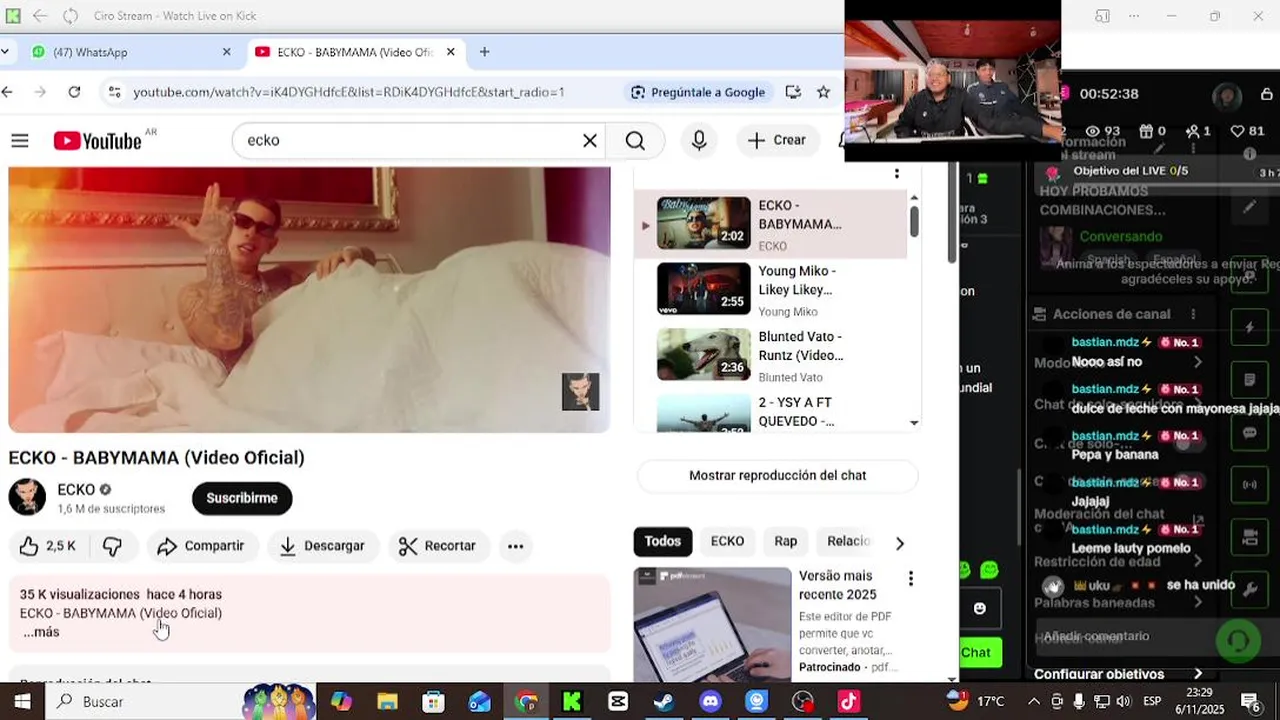
Task: Start voice search with the microphone icon
Action: point(699,141)
